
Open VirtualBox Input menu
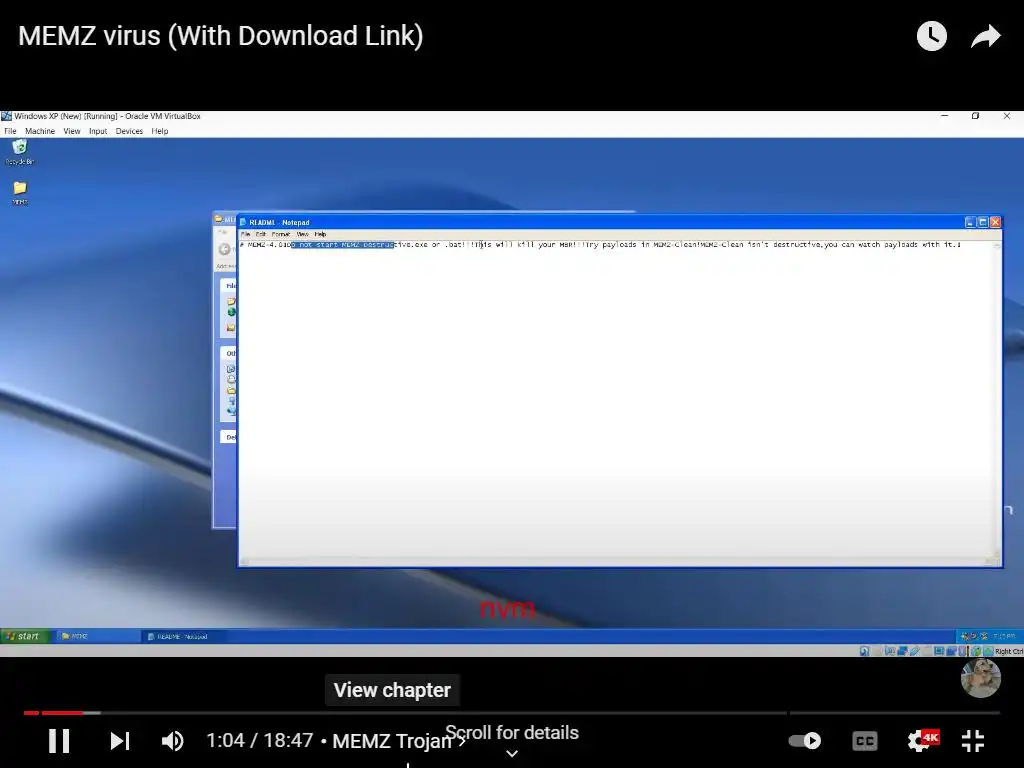coord(98,131)
